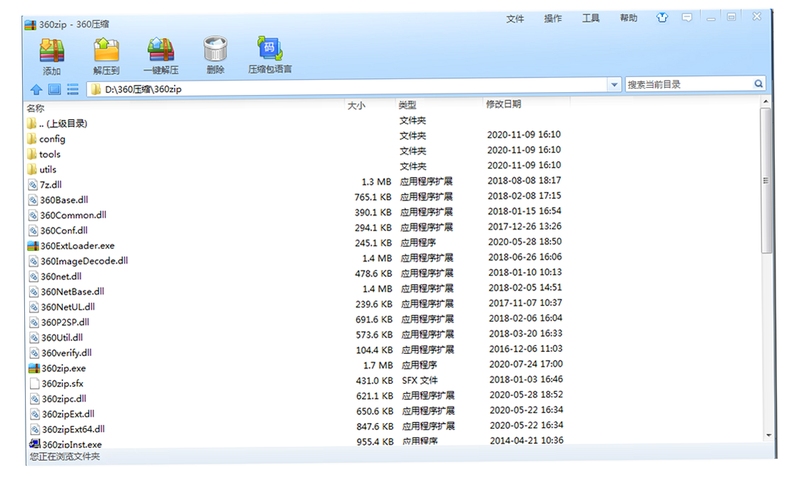Switch to large icon view mode
Viewport: 800px width, 478px height.
54,89
